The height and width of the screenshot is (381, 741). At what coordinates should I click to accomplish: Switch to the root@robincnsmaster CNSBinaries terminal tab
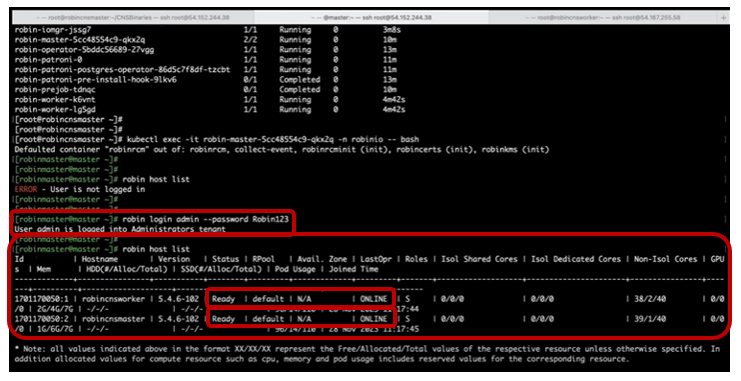[134, 17]
